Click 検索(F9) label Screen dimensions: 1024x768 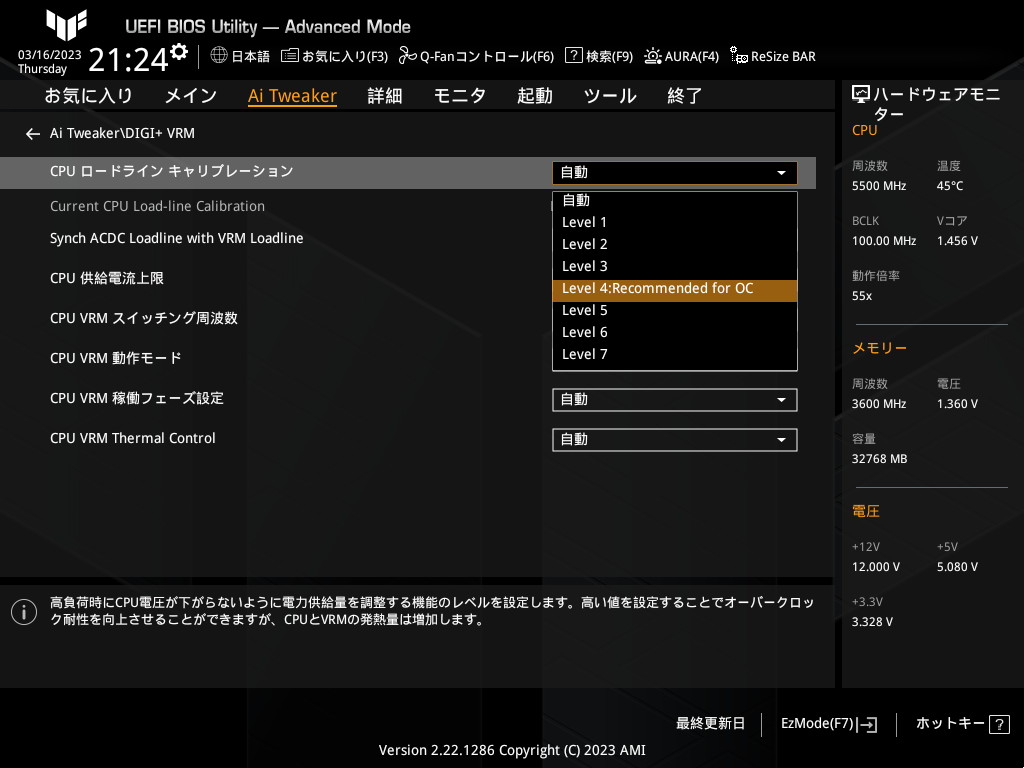tap(609, 57)
